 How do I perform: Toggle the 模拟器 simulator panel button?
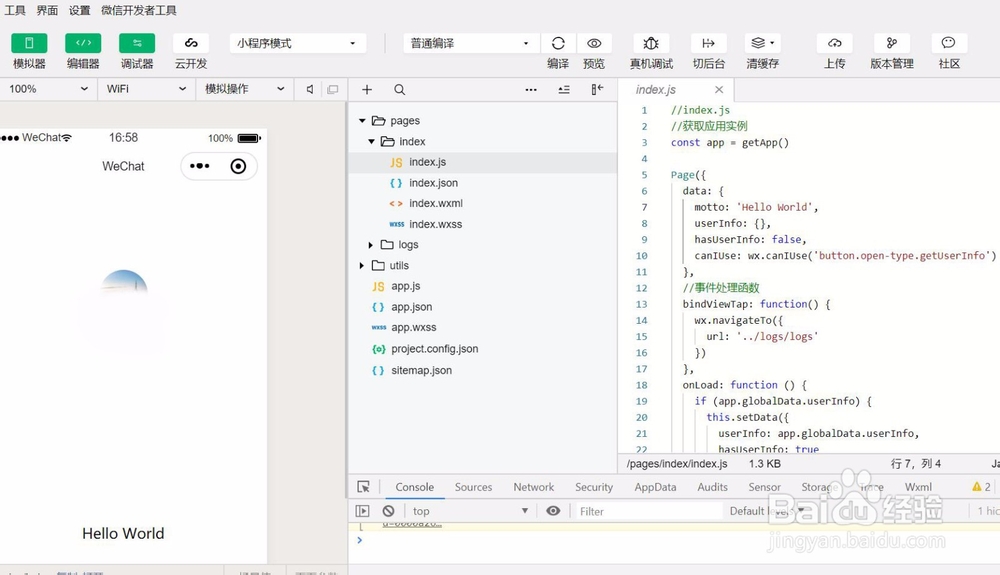[29, 43]
